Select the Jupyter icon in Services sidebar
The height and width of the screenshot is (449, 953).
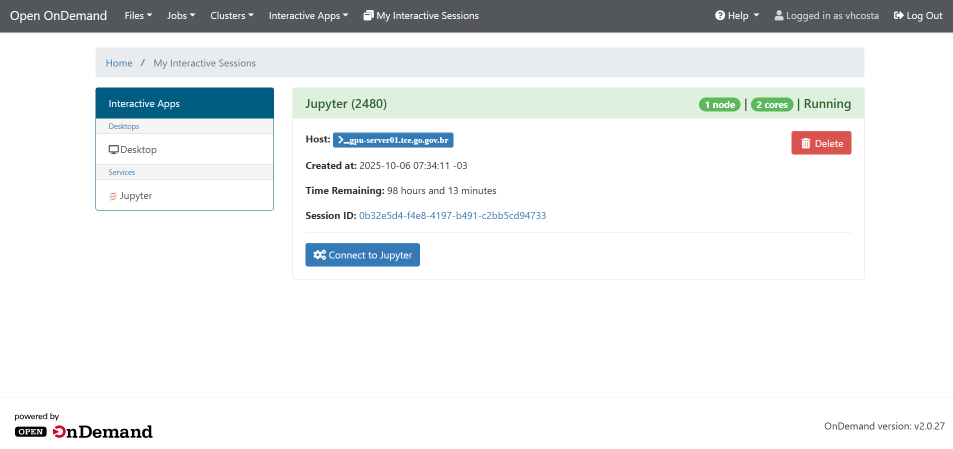113,196
